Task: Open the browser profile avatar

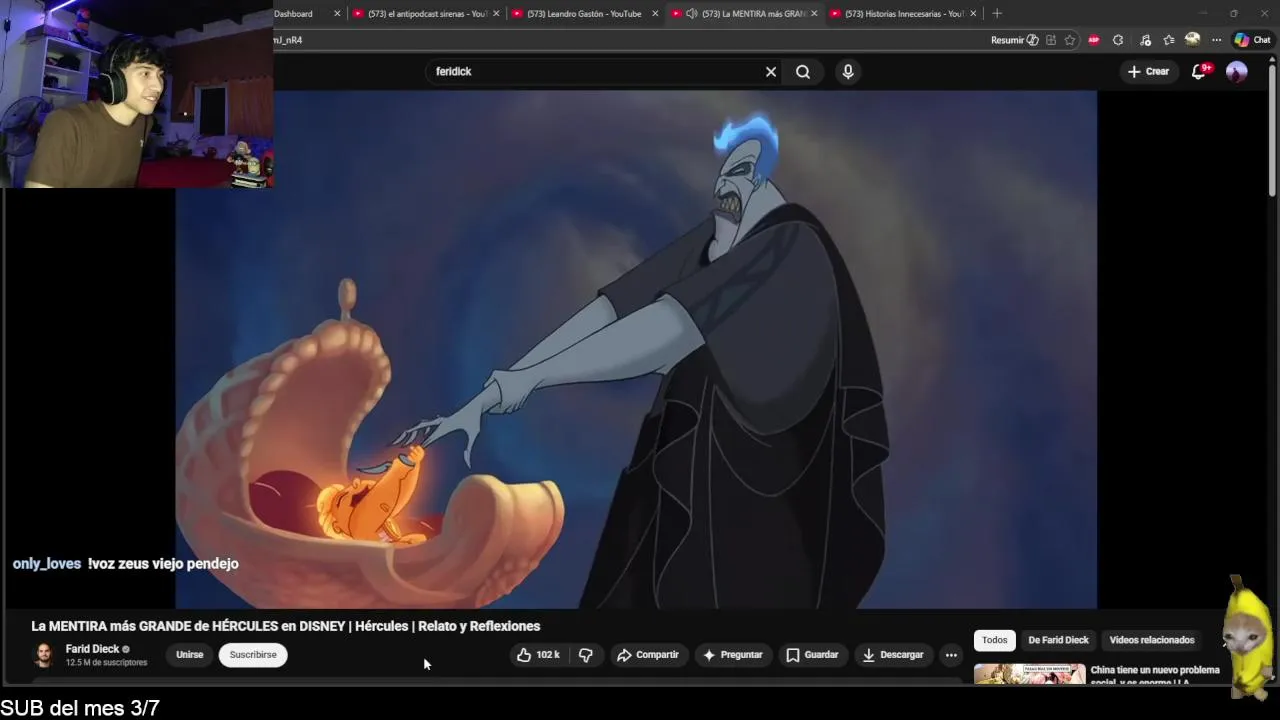Action: click(1192, 39)
